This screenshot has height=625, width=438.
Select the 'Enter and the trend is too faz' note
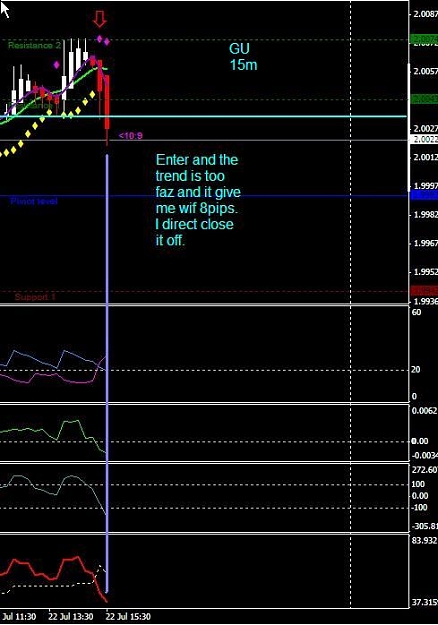(198, 200)
